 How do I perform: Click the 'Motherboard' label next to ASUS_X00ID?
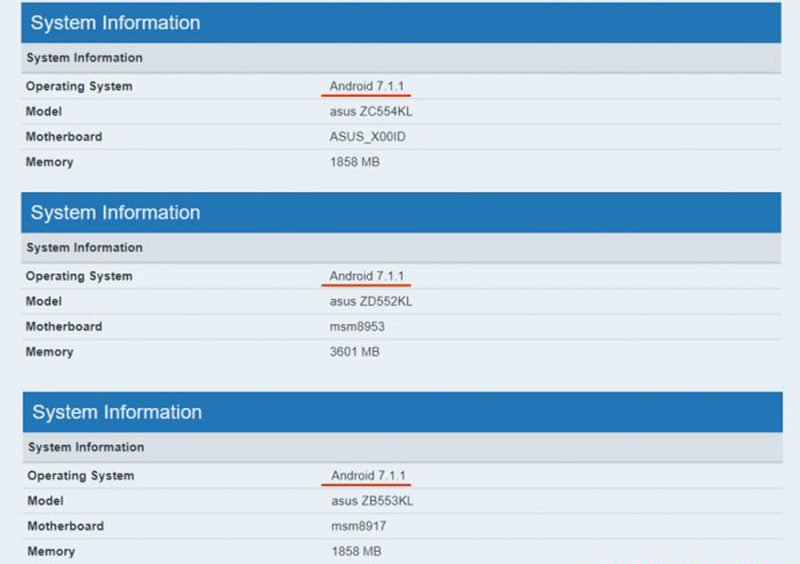(x=64, y=137)
